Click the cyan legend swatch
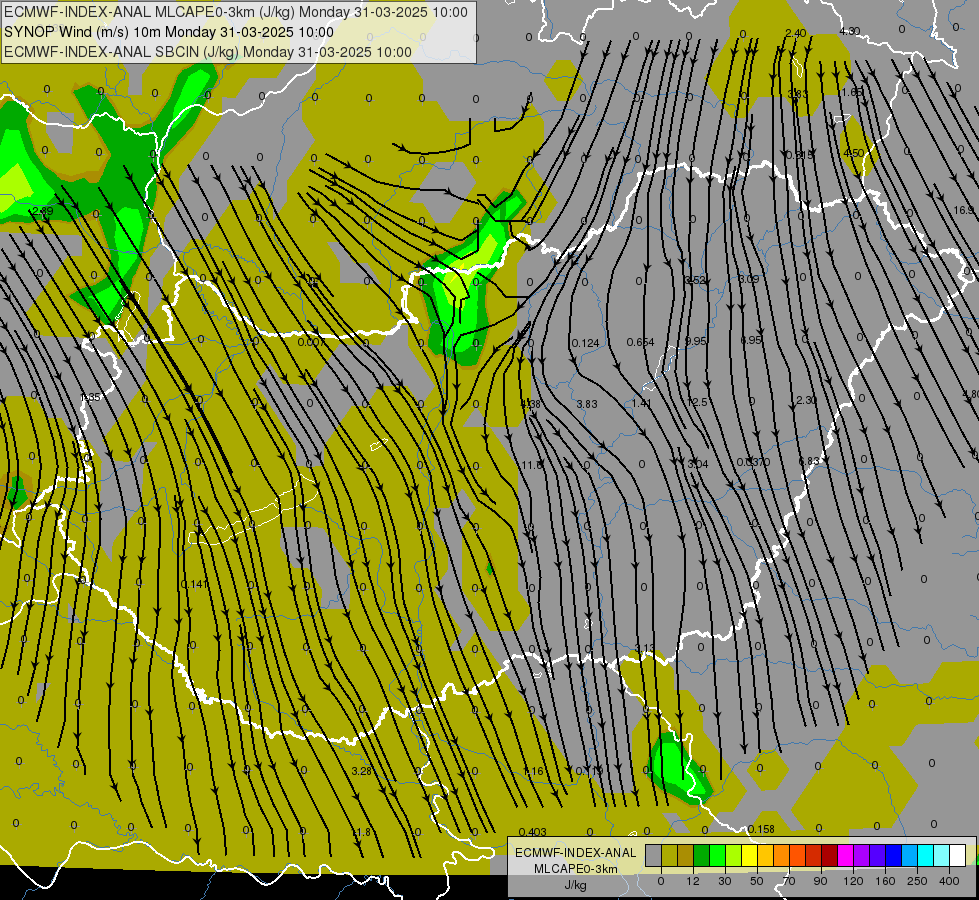Viewport: 979px width, 900px height. point(925,856)
